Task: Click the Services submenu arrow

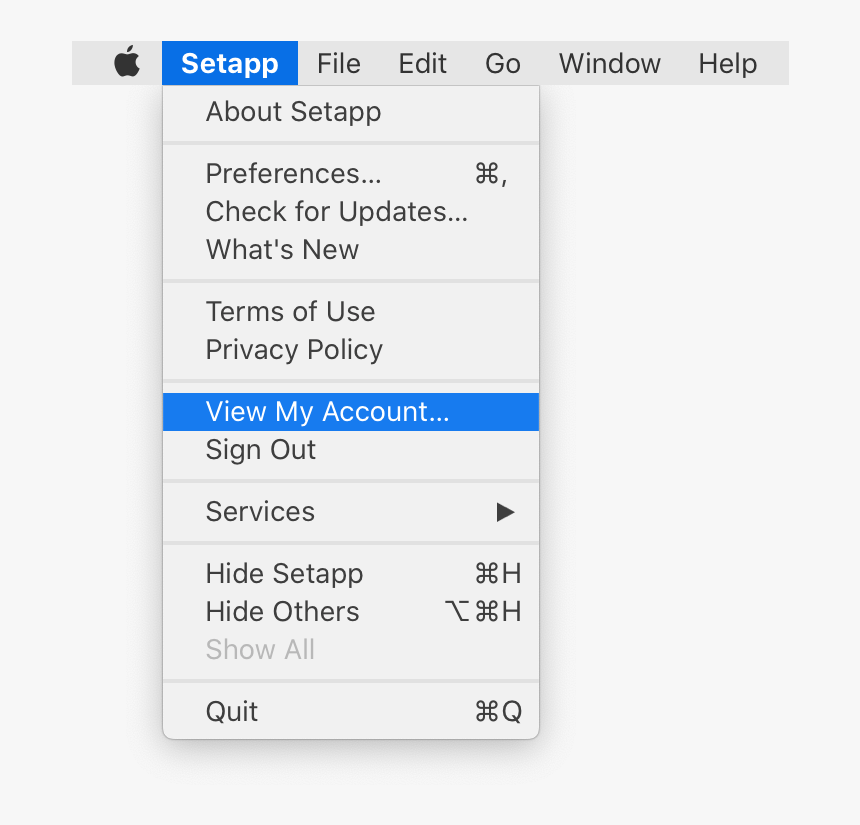Action: pos(505,512)
